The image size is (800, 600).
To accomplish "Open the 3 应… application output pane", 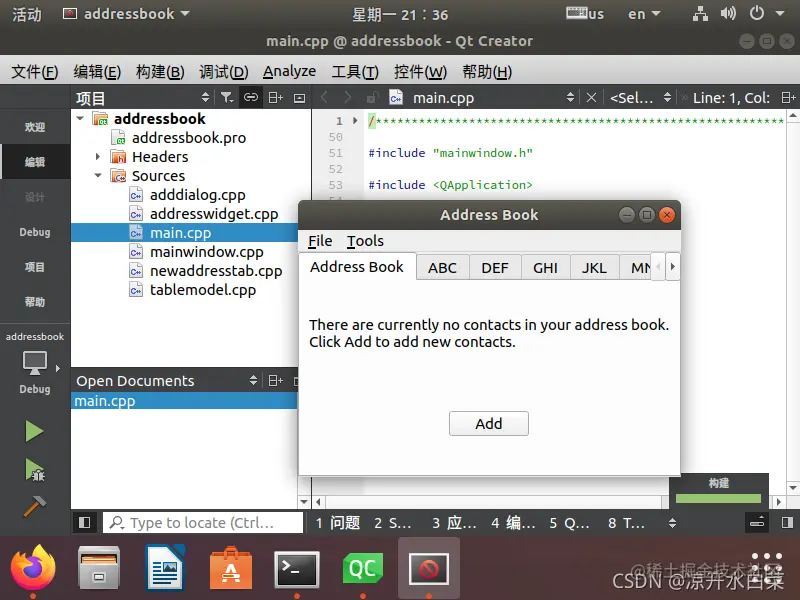I will point(454,522).
